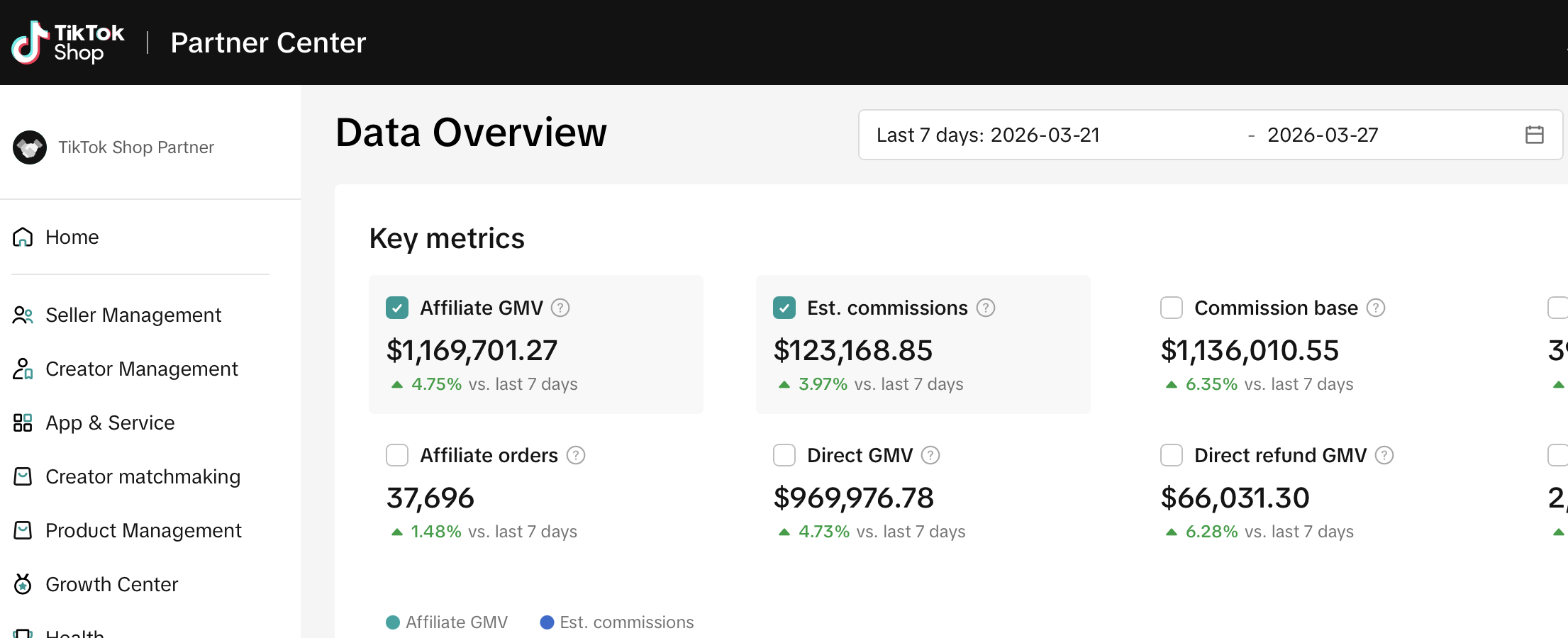Image resolution: width=1568 pixels, height=638 pixels.
Task: Uncheck the Affiliate GMV metric checkbox
Action: 397,308
